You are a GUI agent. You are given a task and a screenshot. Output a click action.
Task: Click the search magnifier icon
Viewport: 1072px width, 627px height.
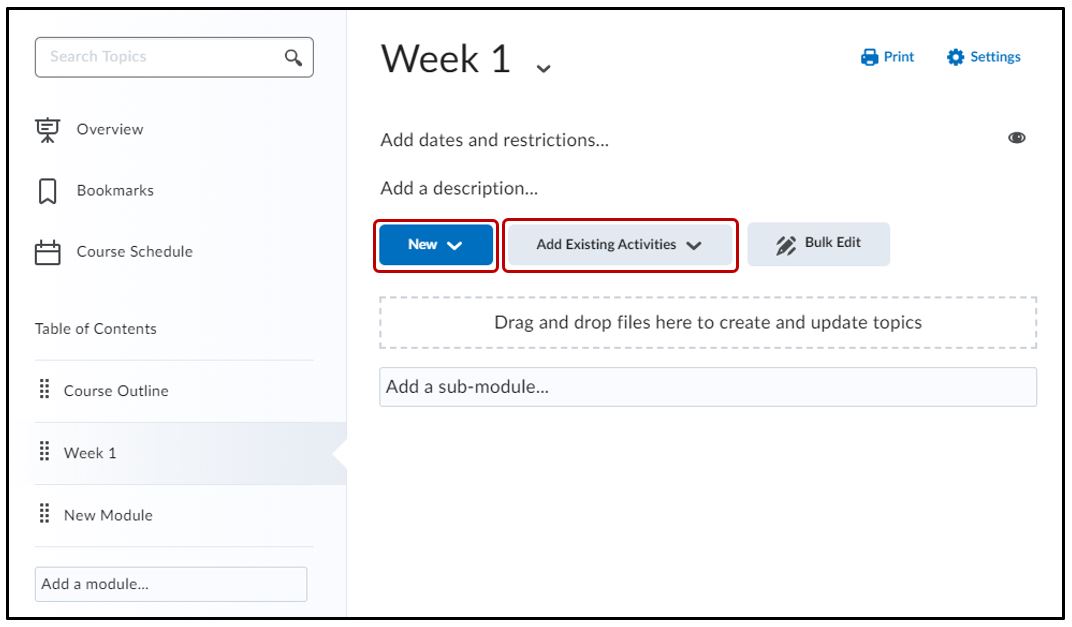point(294,57)
